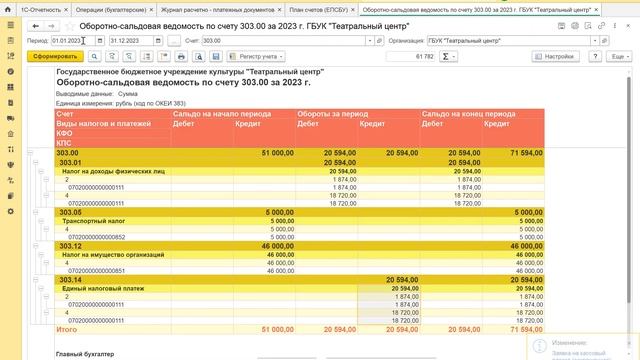The width and height of the screenshot is (640, 360).
Task: Click the page with magnifier icon in header
Action: point(588,26)
